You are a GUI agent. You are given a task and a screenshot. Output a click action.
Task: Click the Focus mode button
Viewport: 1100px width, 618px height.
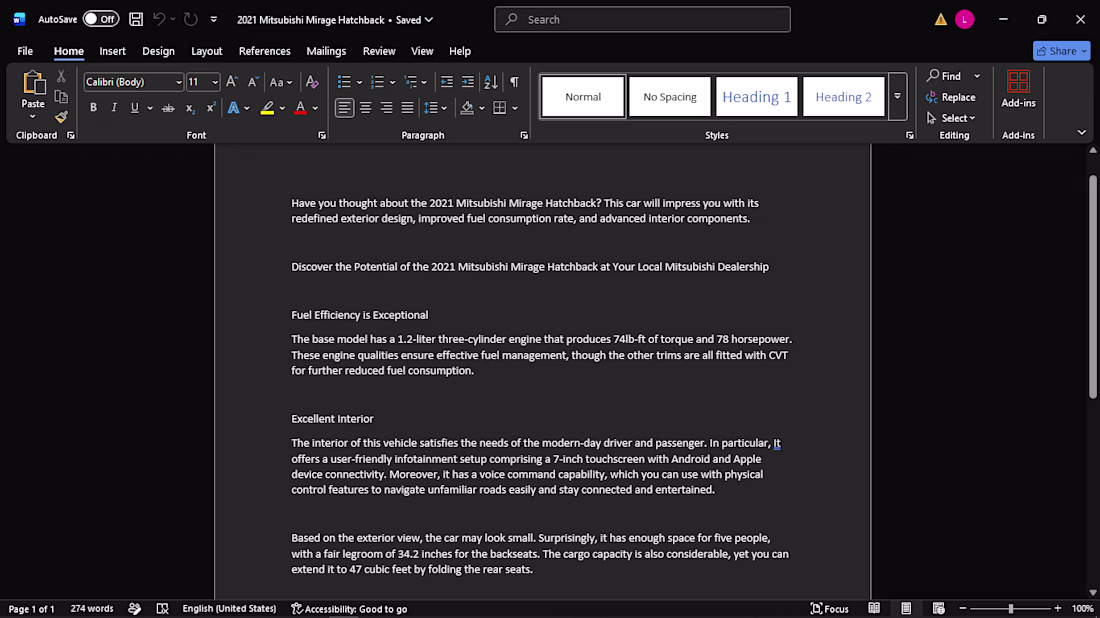point(829,609)
